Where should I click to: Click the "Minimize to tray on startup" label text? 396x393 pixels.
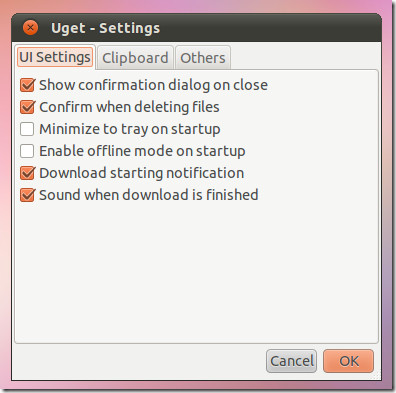130,129
